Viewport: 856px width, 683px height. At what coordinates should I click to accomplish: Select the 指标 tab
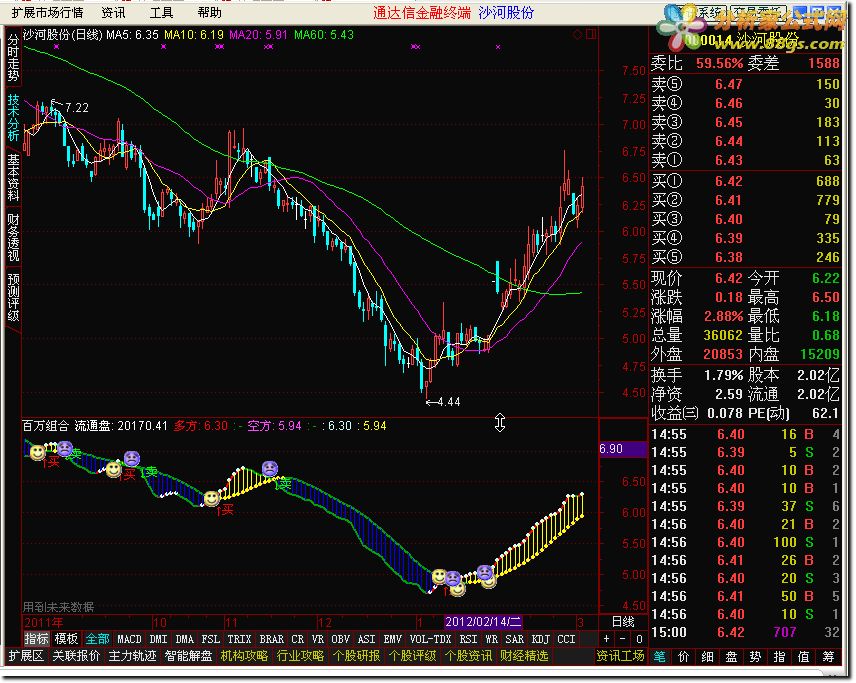37,639
